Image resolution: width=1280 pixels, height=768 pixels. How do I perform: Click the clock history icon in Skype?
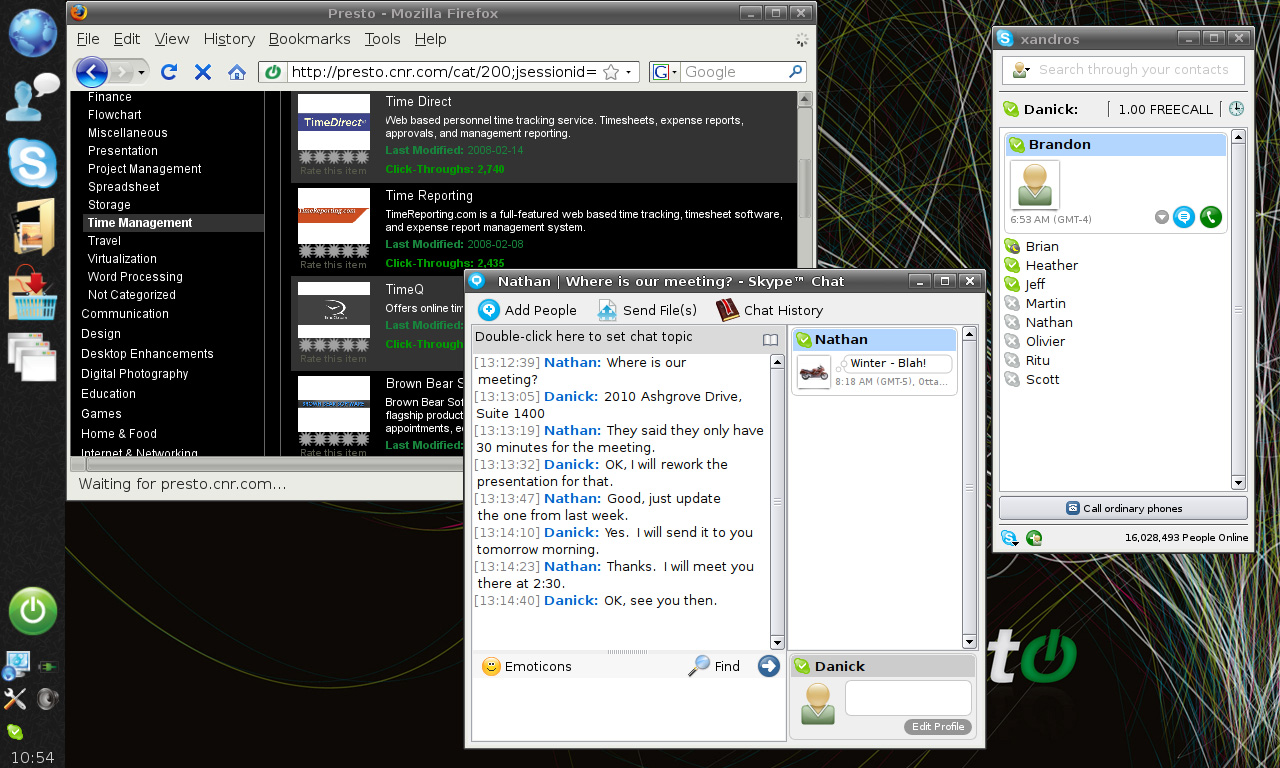pyautogui.click(x=1237, y=109)
